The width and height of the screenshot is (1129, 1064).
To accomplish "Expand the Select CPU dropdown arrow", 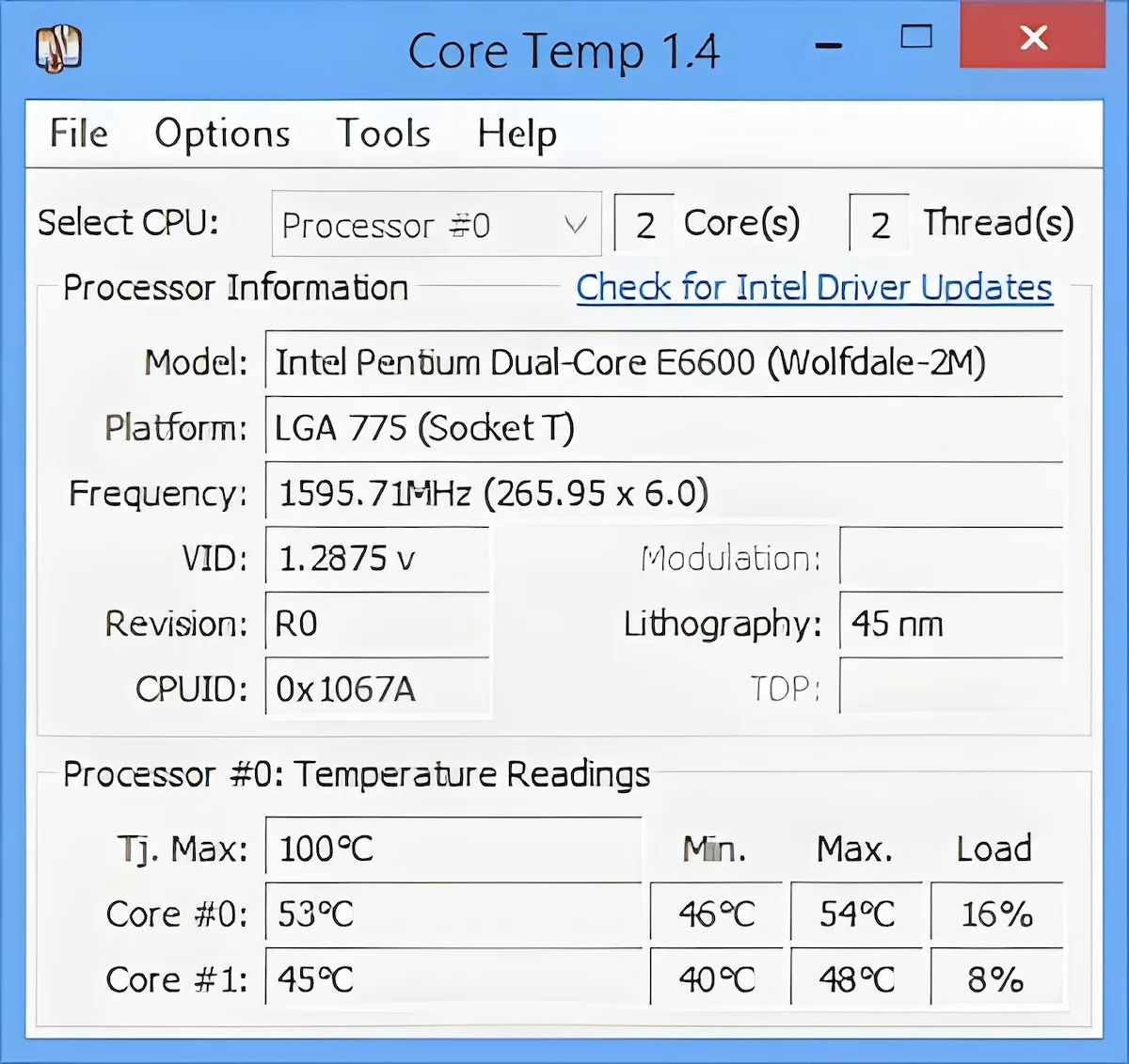I will point(575,225).
